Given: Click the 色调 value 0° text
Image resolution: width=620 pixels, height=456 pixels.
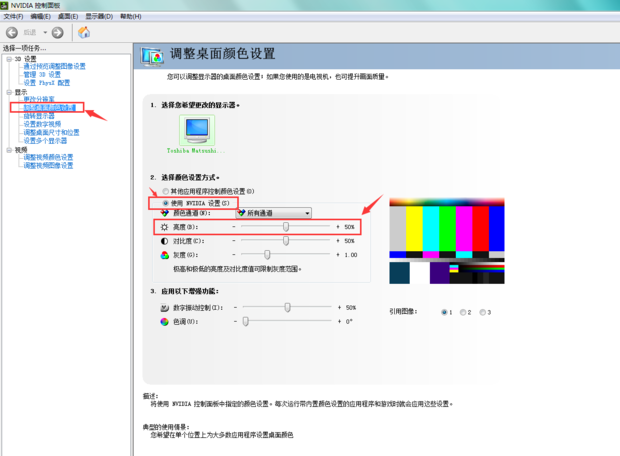Looking at the screenshot, I should coord(349,322).
